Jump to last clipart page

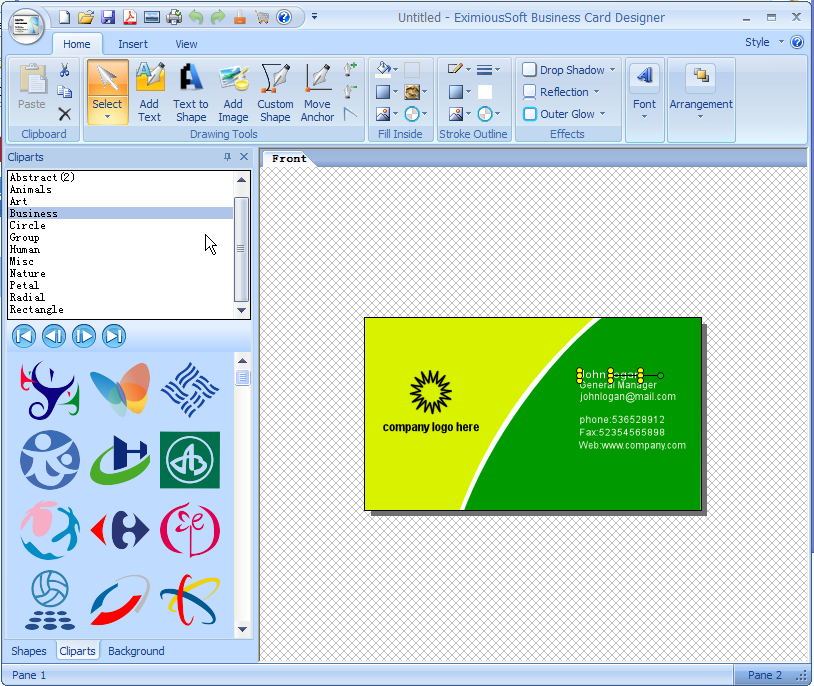[x=114, y=336]
